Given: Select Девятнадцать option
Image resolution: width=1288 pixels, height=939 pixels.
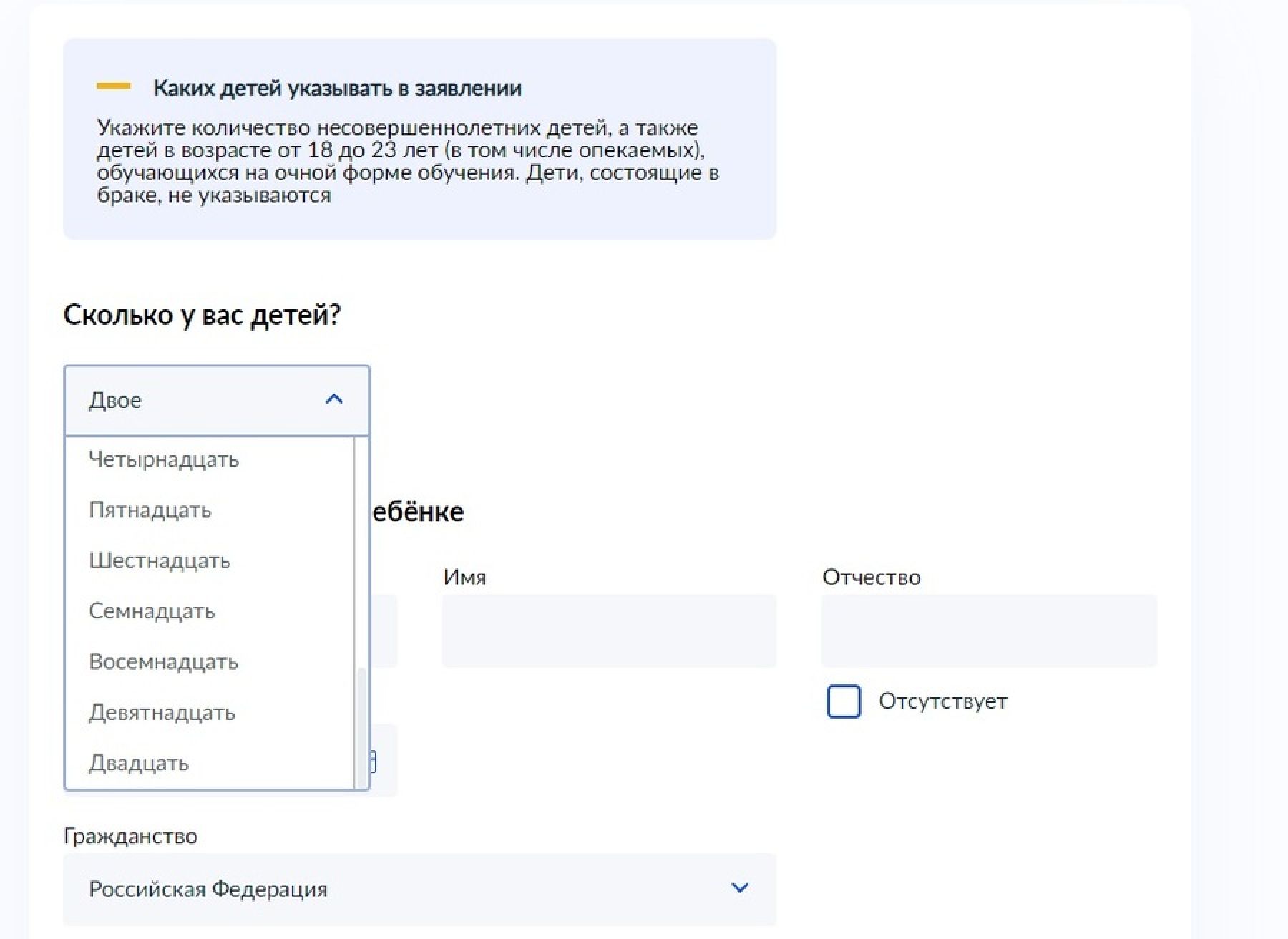Looking at the screenshot, I should point(210,713).
